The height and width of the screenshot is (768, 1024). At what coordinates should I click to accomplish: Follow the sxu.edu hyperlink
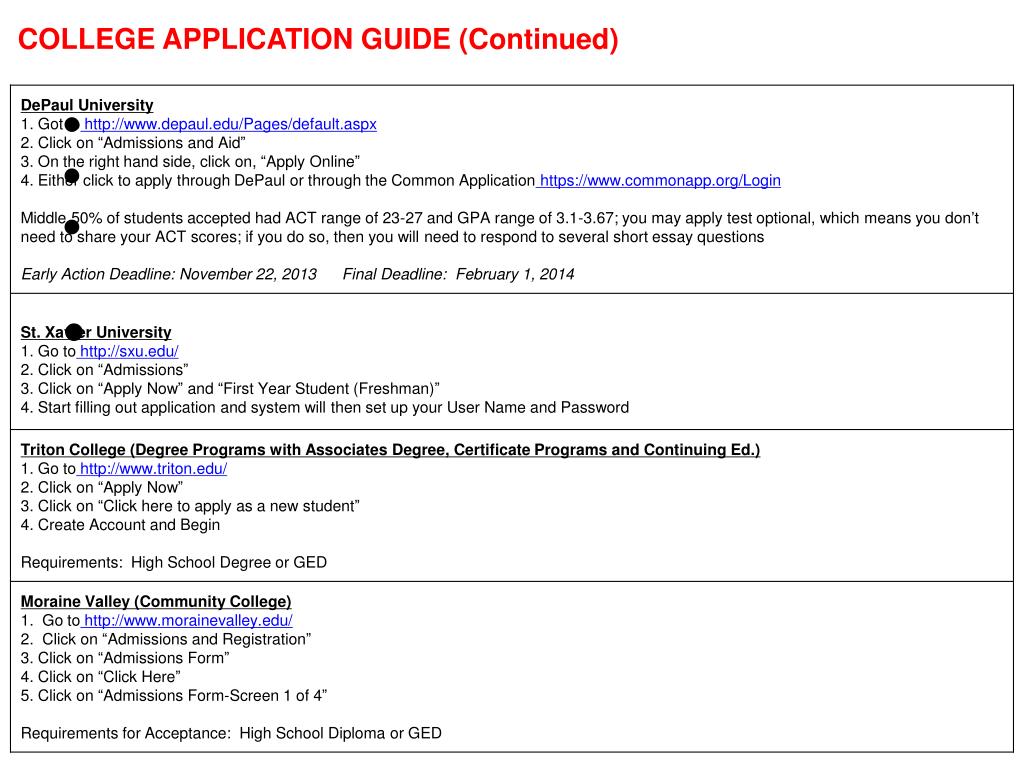[x=129, y=351]
